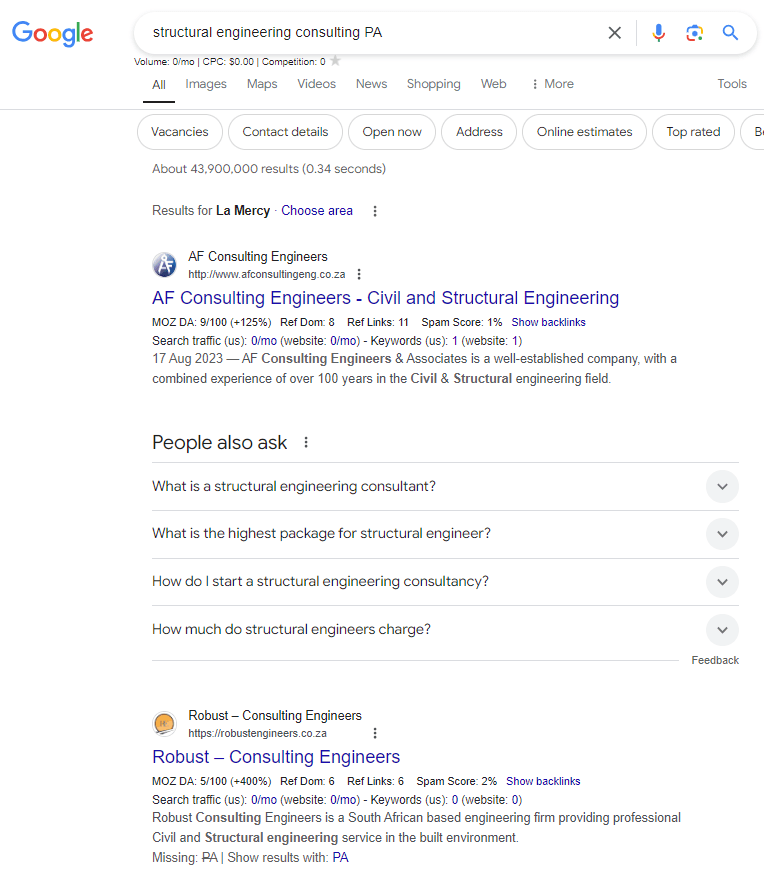Click the Google logo
Image resolution: width=764 pixels, height=874 pixels.
tap(52, 33)
